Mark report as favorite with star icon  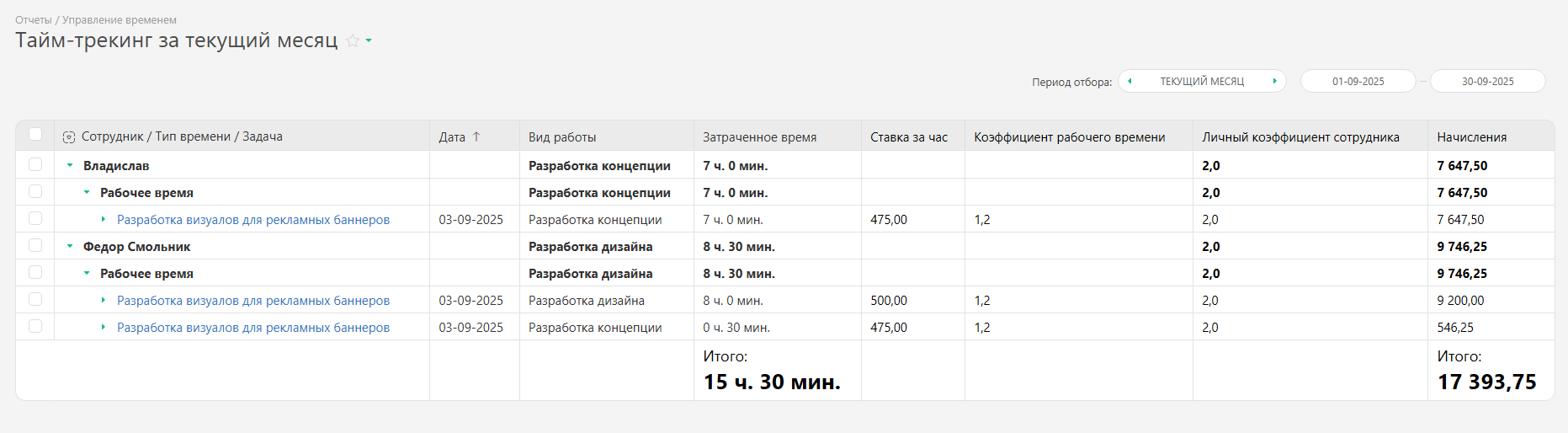353,41
